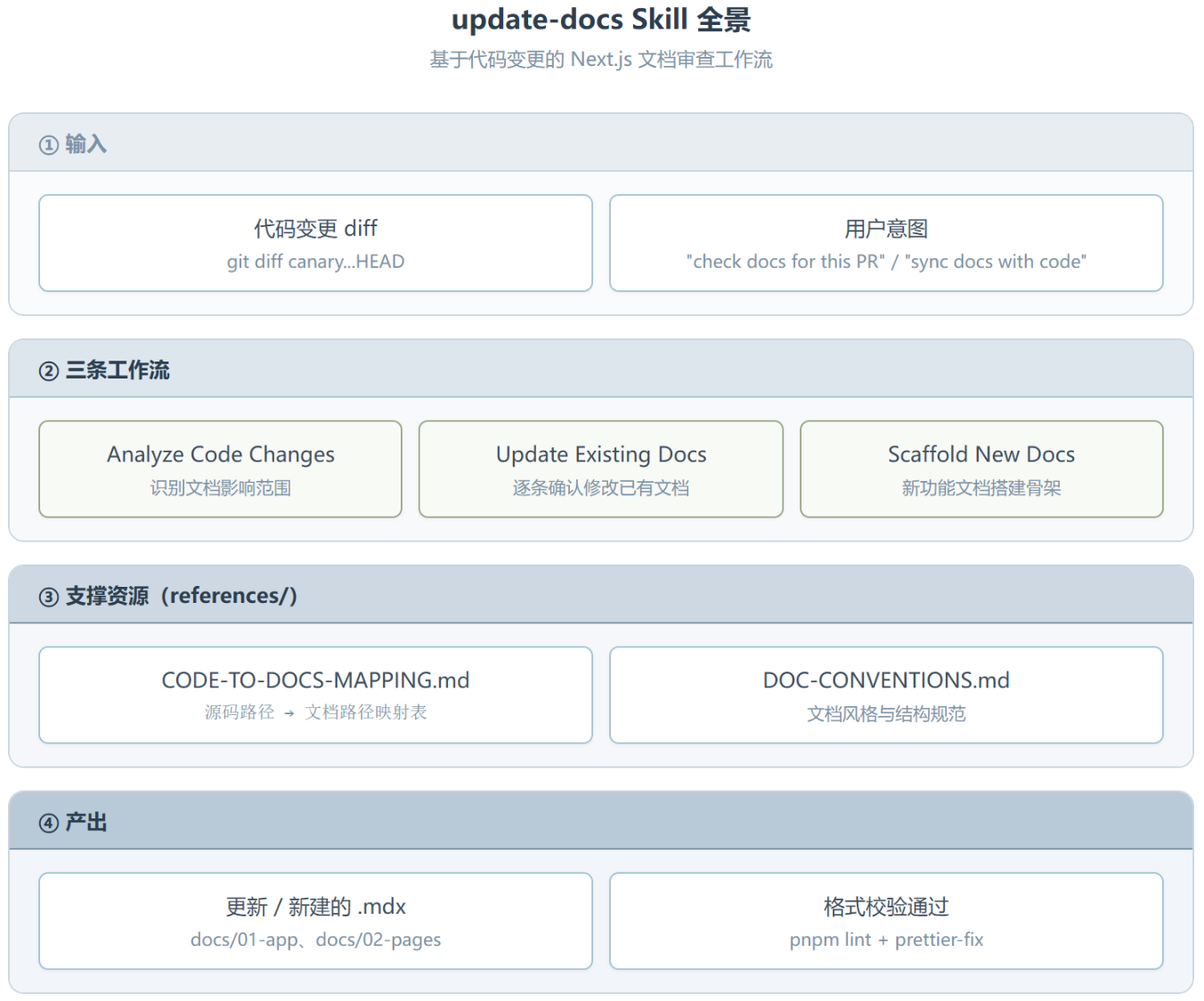Click the text '文档风格与结构规范'
Image resolution: width=1204 pixels, height=1001 pixels.
tap(886, 714)
